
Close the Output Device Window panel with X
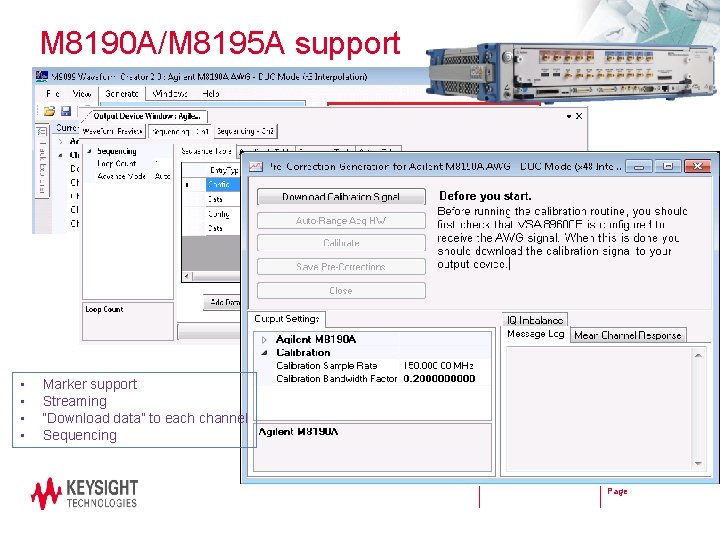[x=579, y=116]
